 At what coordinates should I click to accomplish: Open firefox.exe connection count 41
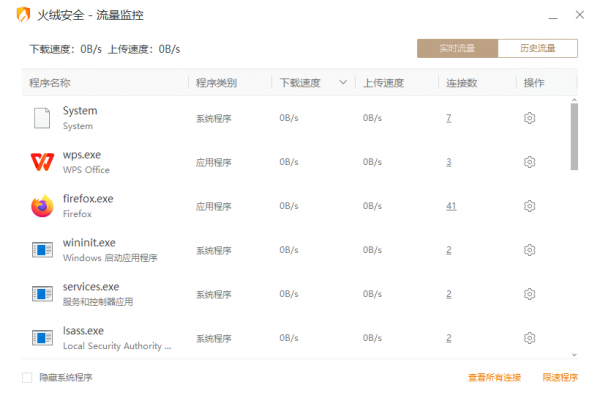pyautogui.click(x=451, y=206)
